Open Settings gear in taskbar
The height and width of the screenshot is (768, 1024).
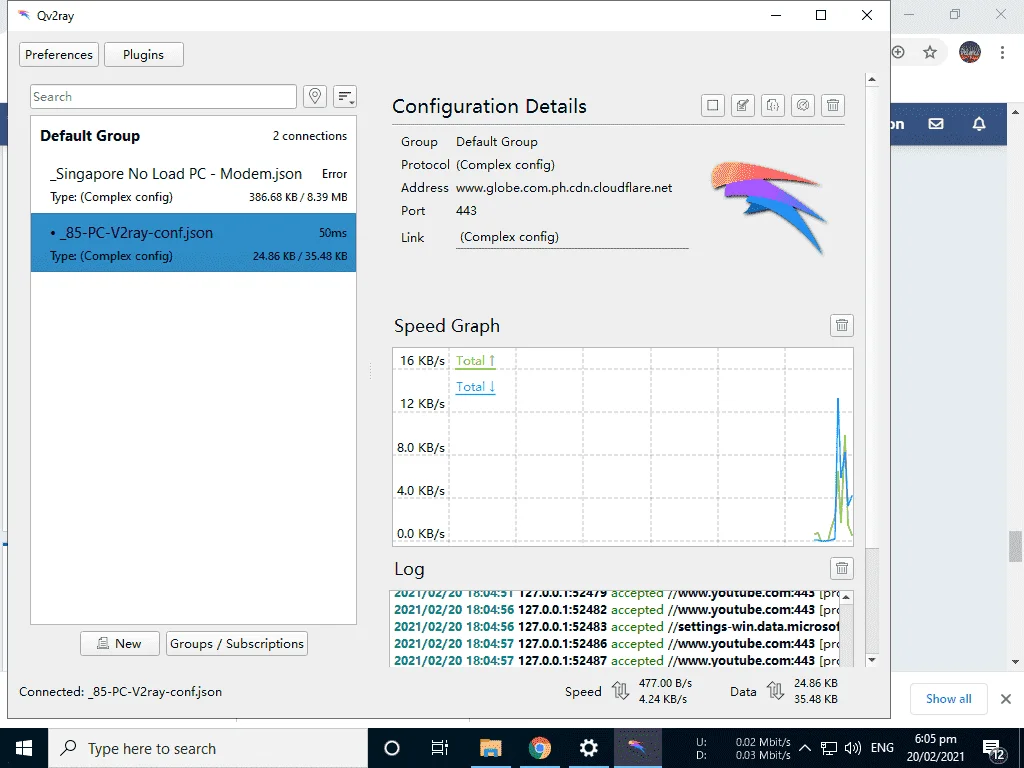click(588, 748)
